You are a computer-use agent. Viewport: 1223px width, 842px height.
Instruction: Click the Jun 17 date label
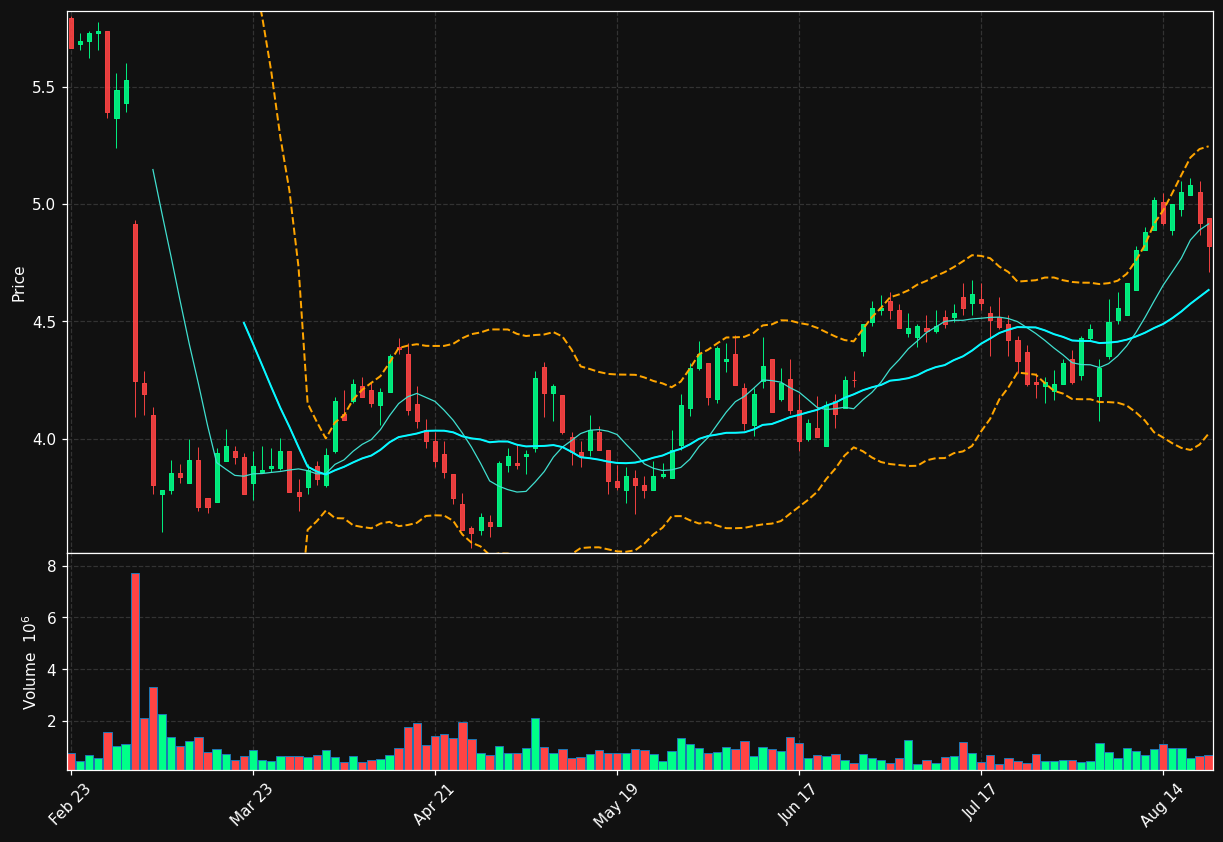pos(798,804)
